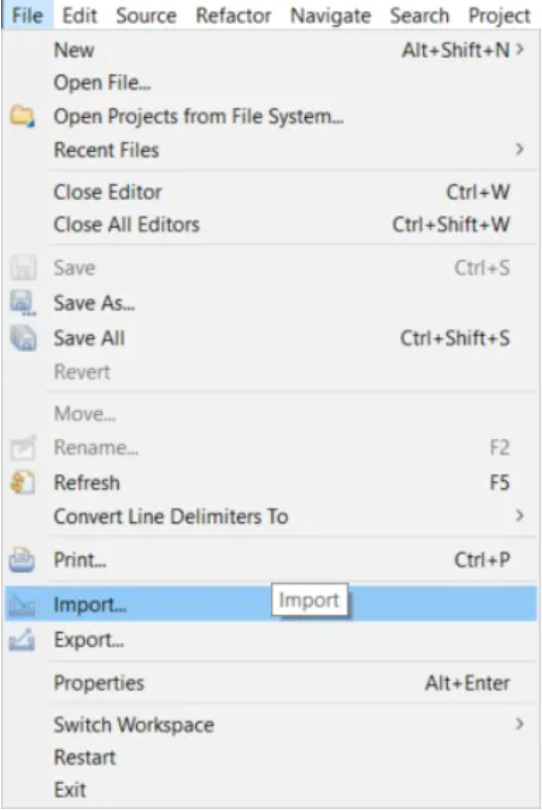
Task: Expand the Convert Line Delimiters To arrow
Action: click(x=520, y=516)
